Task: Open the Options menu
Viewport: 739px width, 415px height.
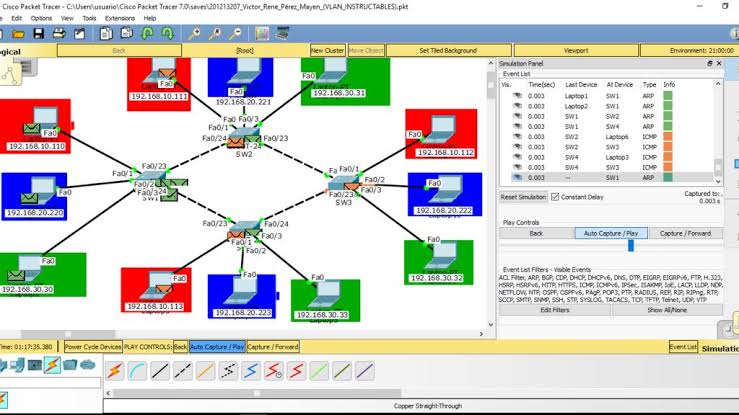Action: point(41,18)
